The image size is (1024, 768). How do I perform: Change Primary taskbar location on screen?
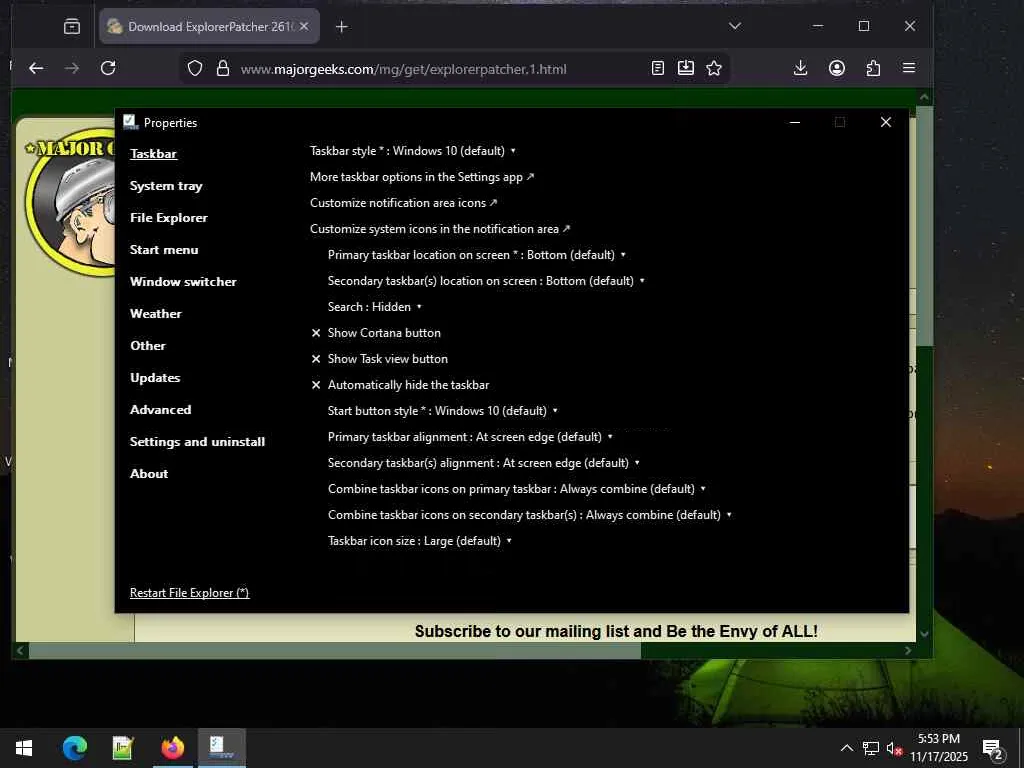477,255
